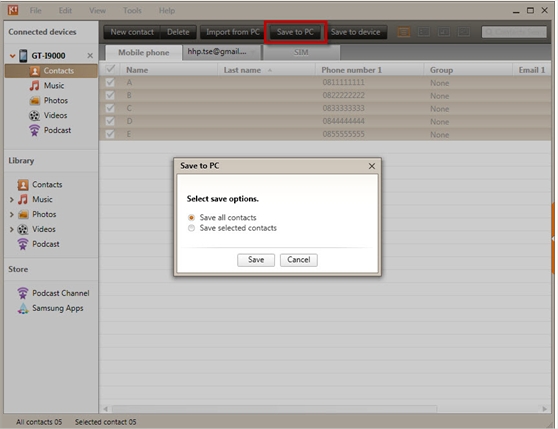Switch to the SIM tab
Viewport: 558px width, 429px height.
301,52
